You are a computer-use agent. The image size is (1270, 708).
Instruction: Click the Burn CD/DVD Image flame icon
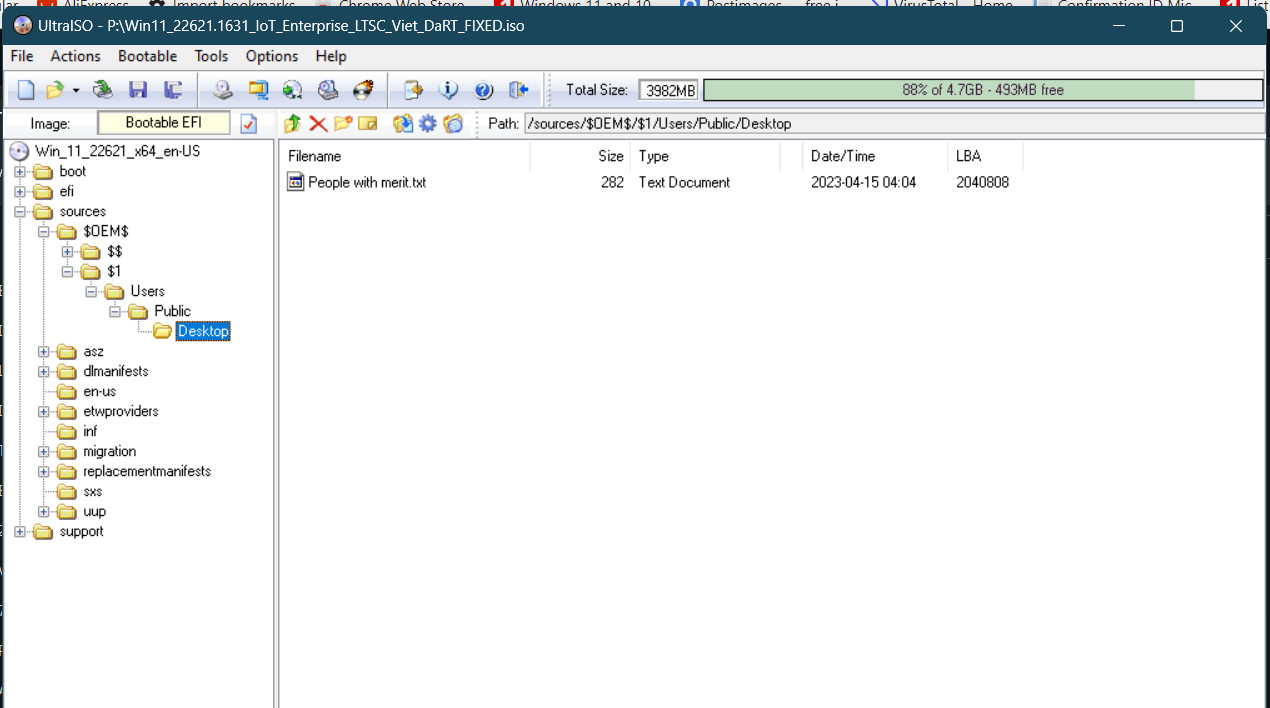point(363,90)
